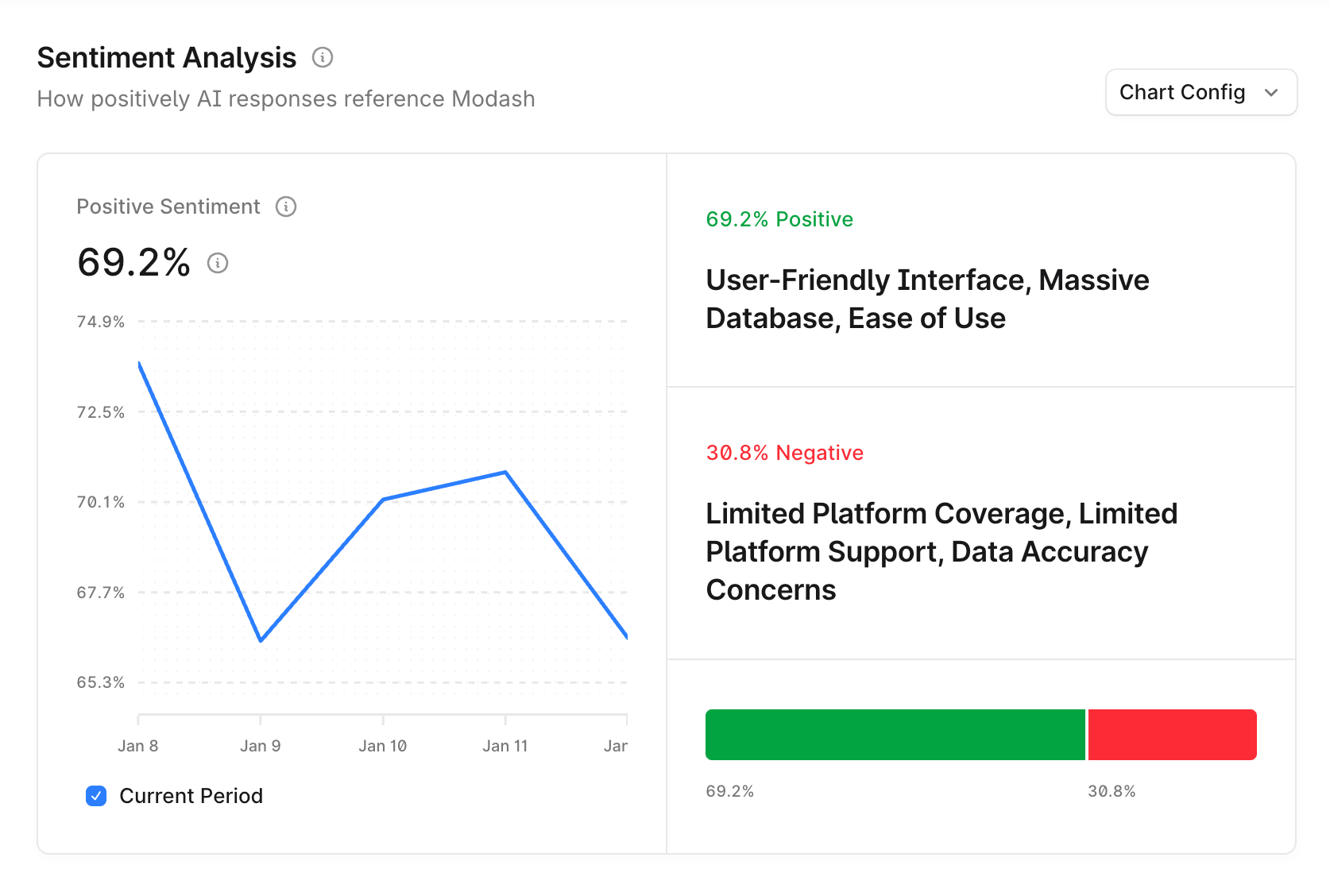
Task: Toggle Current Period by clicking its label
Action: [x=191, y=796]
